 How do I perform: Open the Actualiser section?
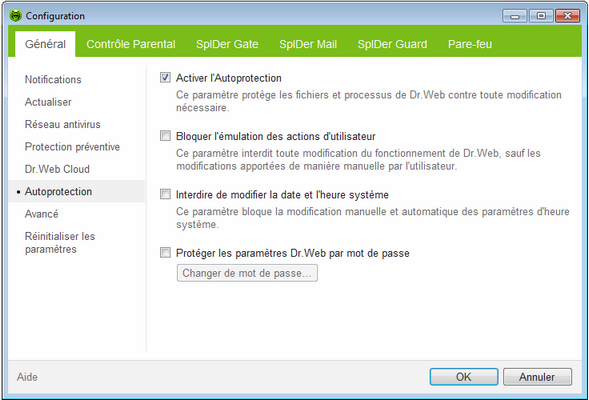click(x=48, y=102)
